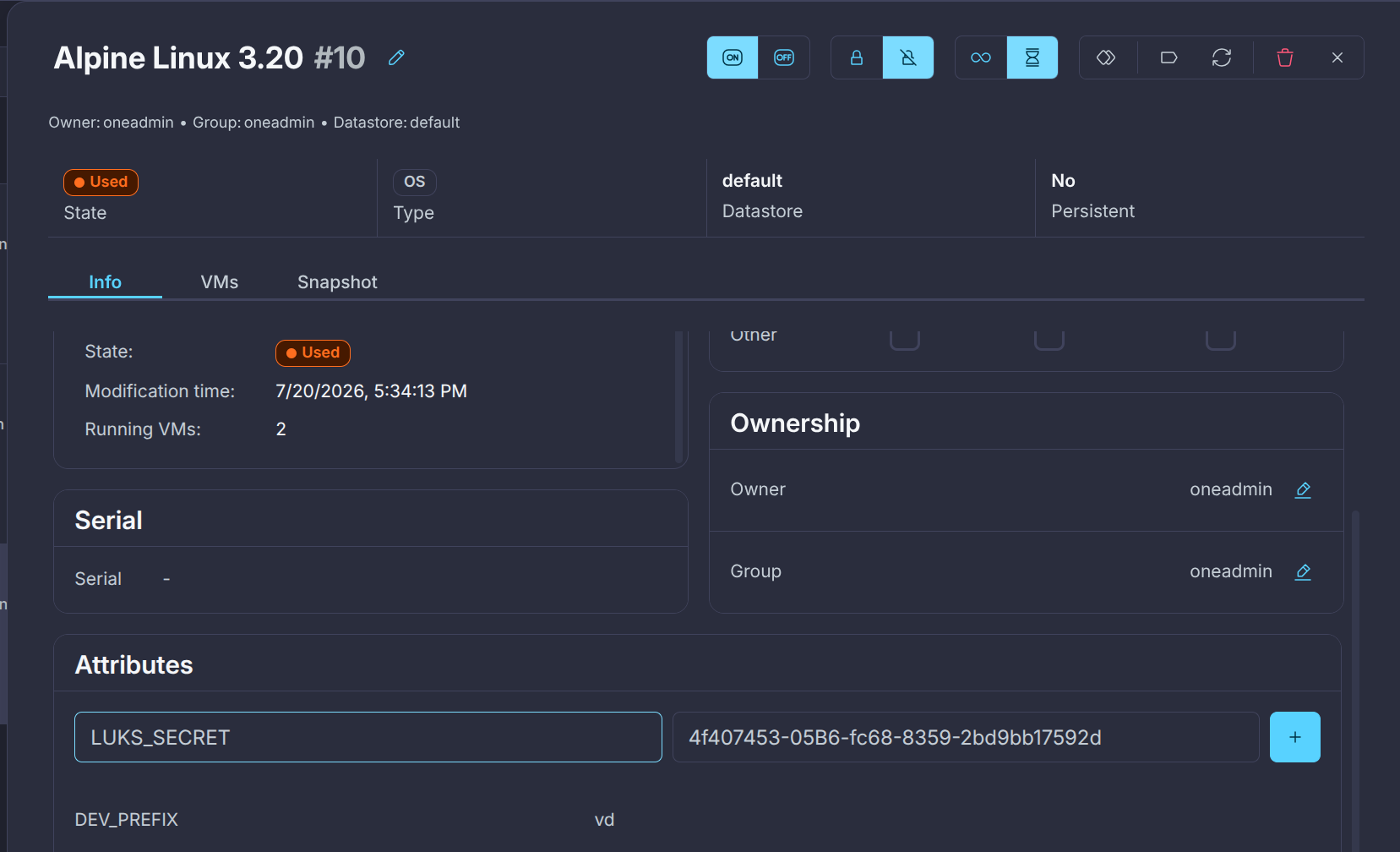Enable the image with the ON button
This screenshot has width=1400, height=852.
click(733, 57)
